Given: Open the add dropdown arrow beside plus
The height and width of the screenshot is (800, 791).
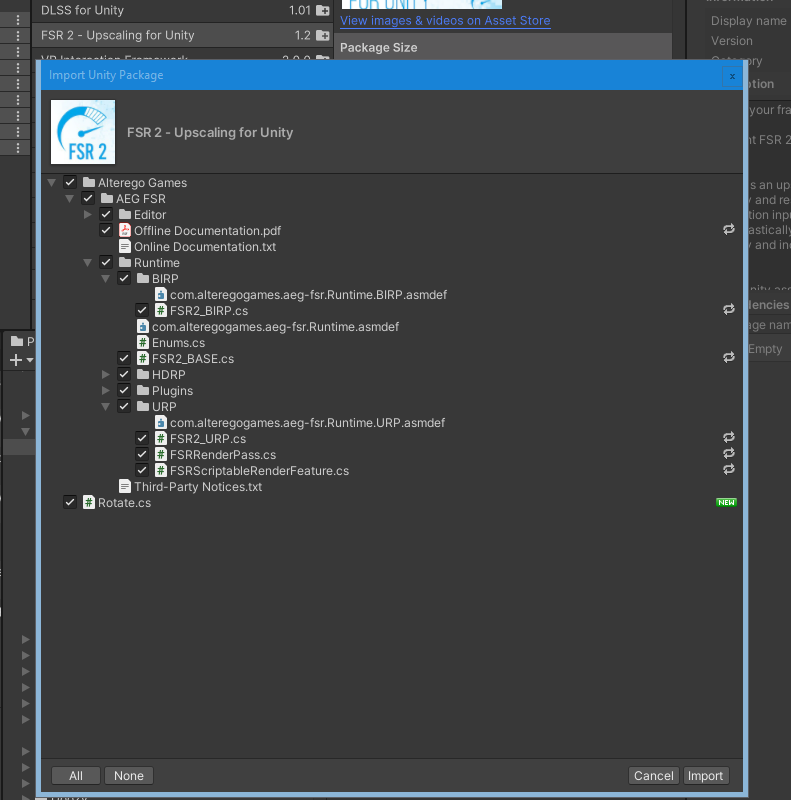Looking at the screenshot, I should pyautogui.click(x=30, y=360).
